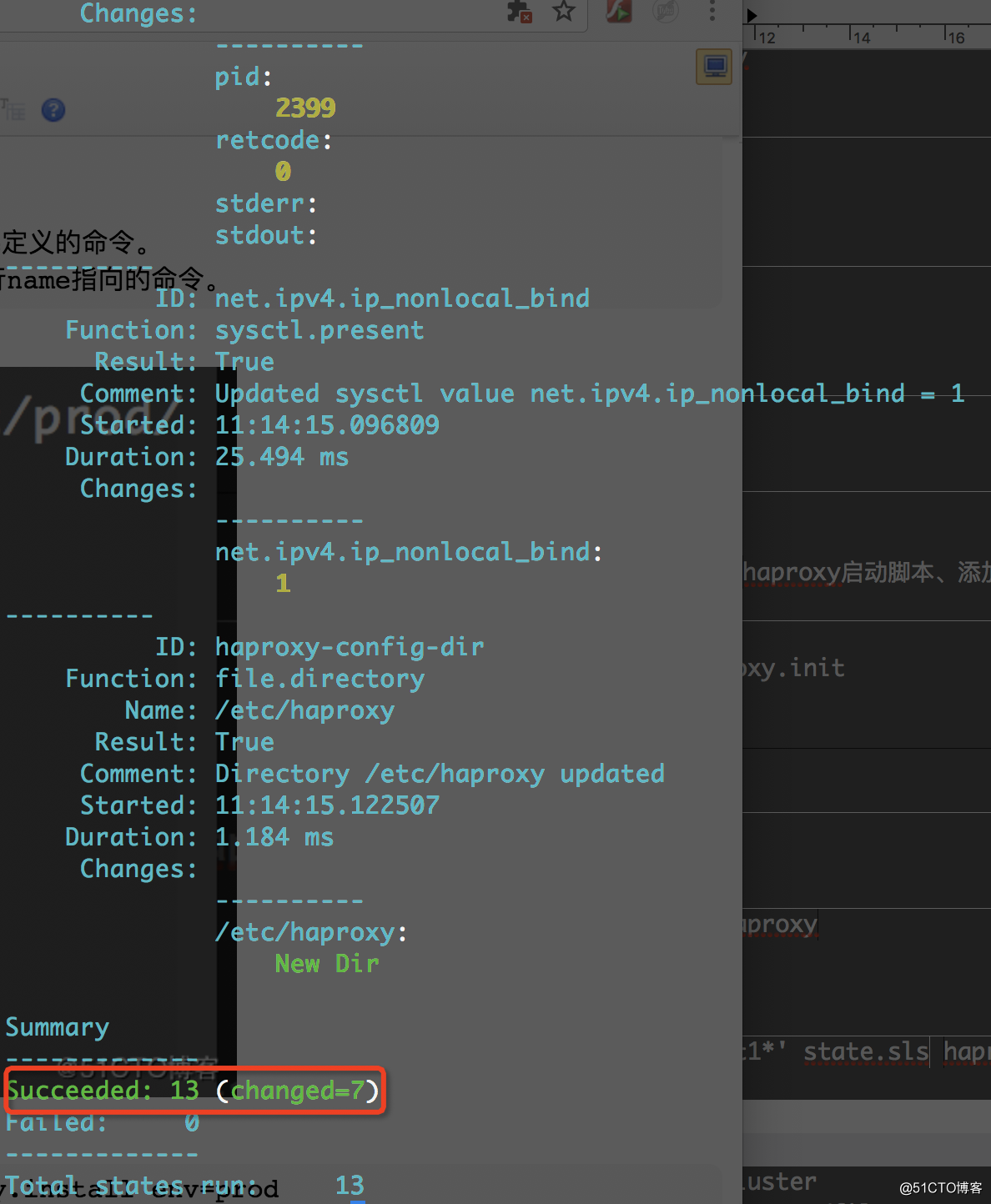Click the stdout label
This screenshot has width=991, height=1204.
pos(267,235)
